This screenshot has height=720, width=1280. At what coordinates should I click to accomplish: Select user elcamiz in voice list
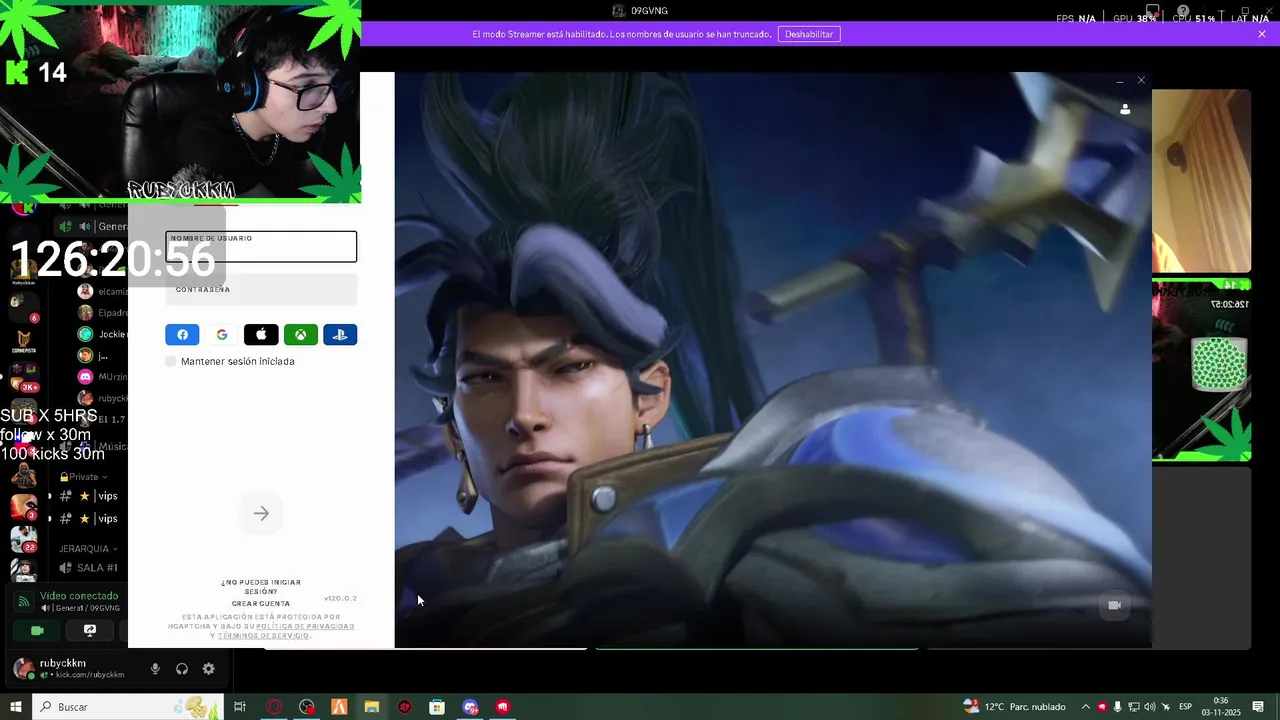click(x=102, y=291)
